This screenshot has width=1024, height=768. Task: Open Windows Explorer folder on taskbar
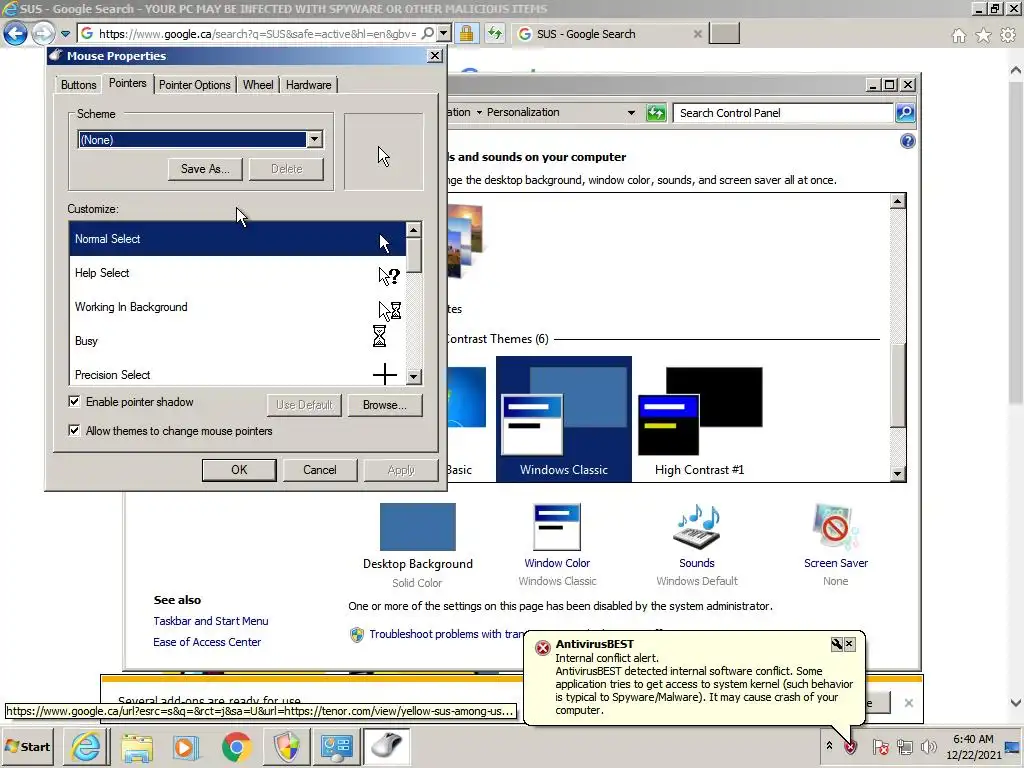(x=136, y=746)
